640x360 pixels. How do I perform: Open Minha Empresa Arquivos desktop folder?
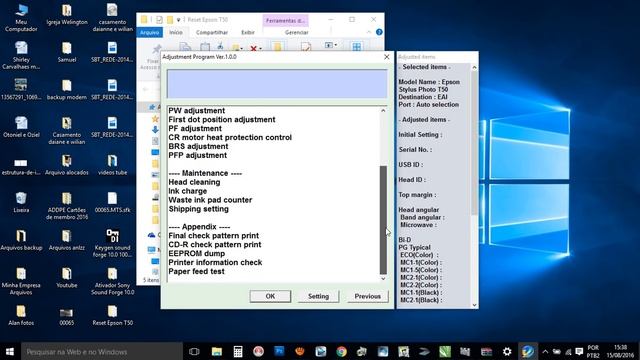21,281
